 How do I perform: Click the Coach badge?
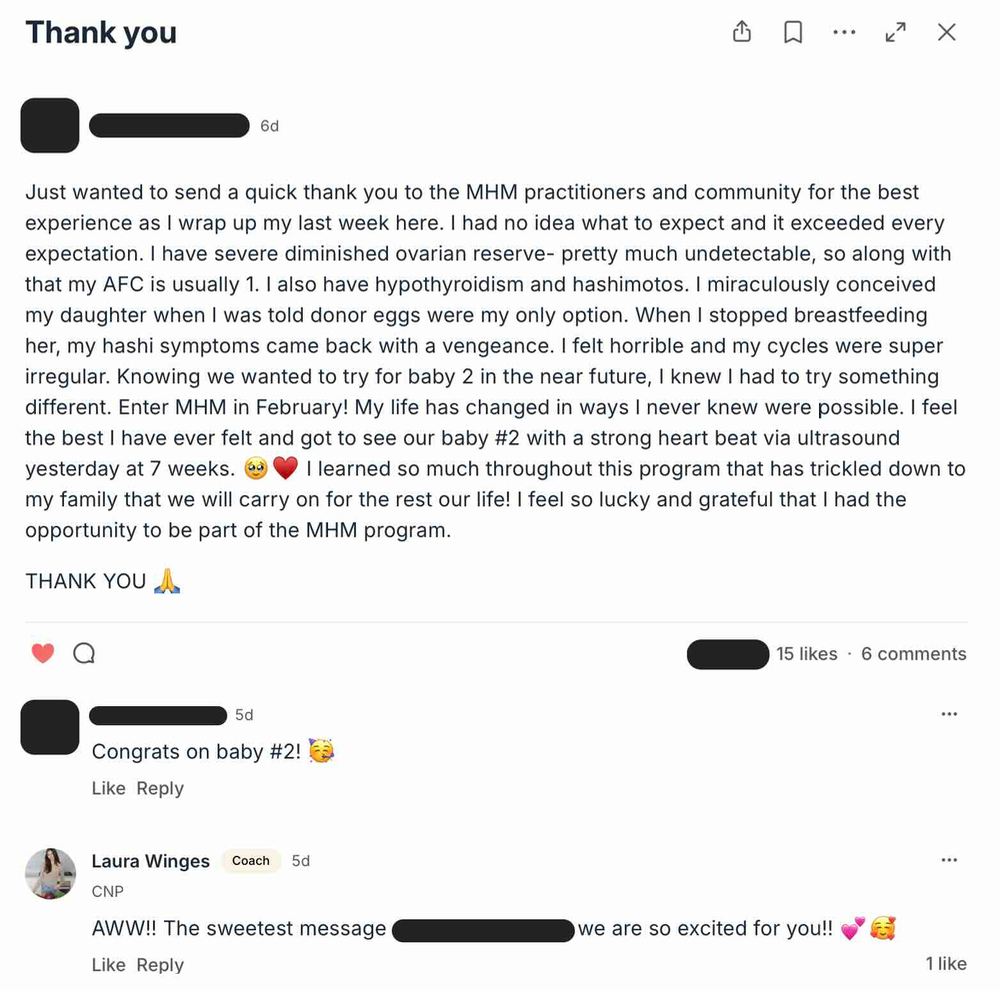click(251, 861)
